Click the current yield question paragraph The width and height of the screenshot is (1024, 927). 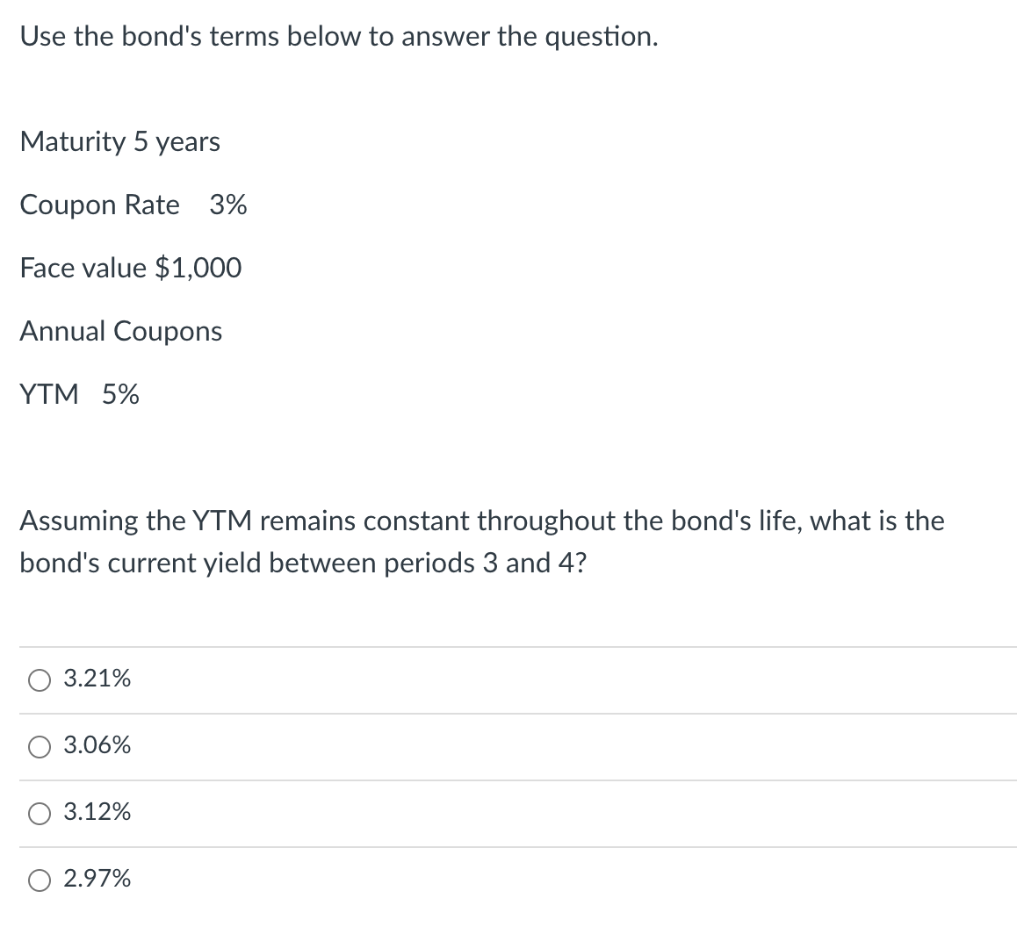pyautogui.click(x=482, y=541)
